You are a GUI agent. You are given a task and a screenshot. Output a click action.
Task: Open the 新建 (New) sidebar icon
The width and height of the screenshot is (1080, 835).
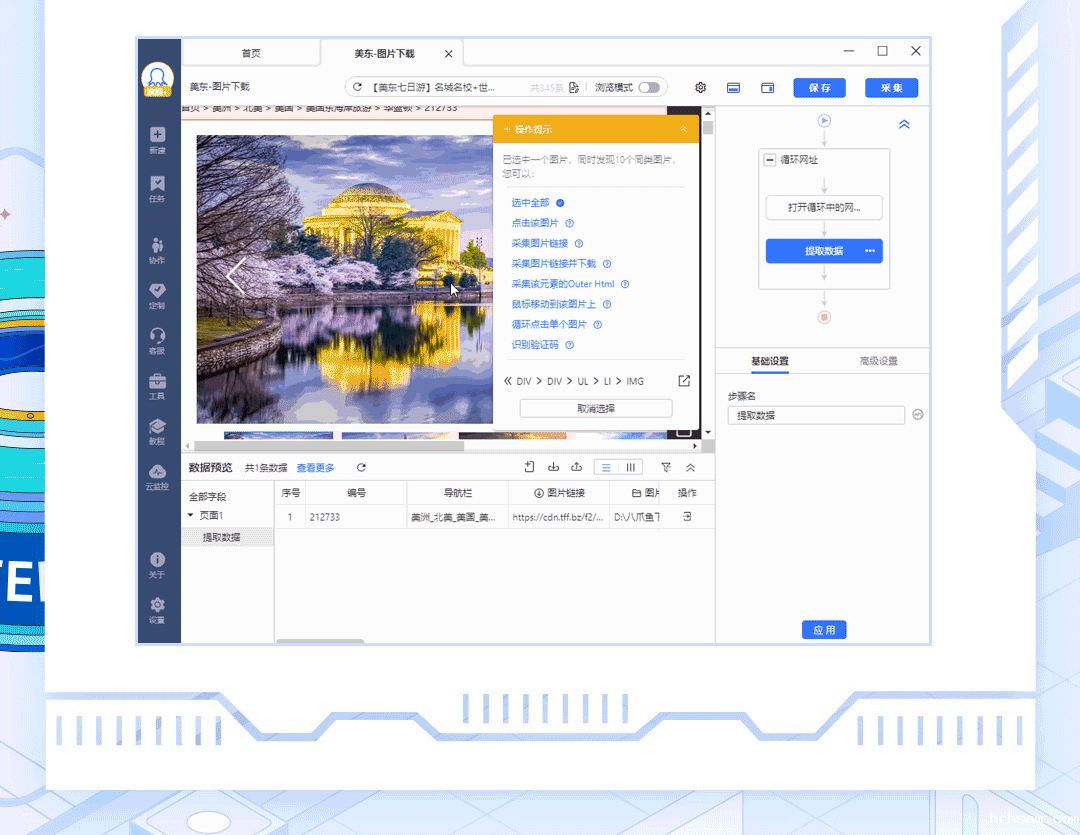coord(158,137)
